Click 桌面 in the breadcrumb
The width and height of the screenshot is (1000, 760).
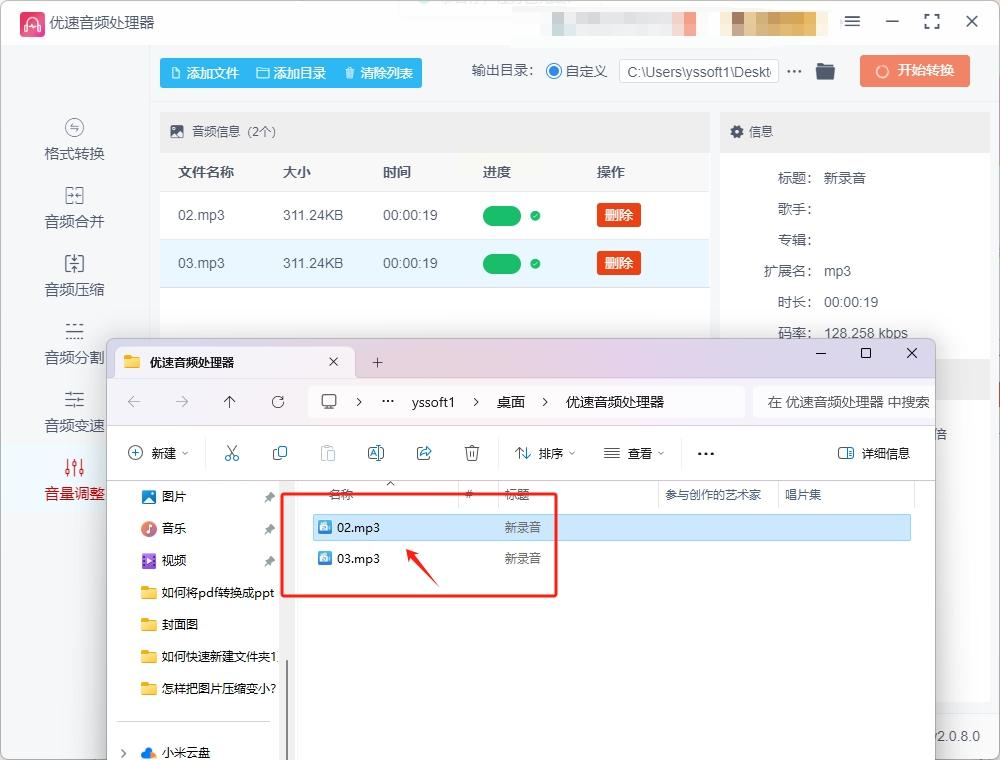511,402
